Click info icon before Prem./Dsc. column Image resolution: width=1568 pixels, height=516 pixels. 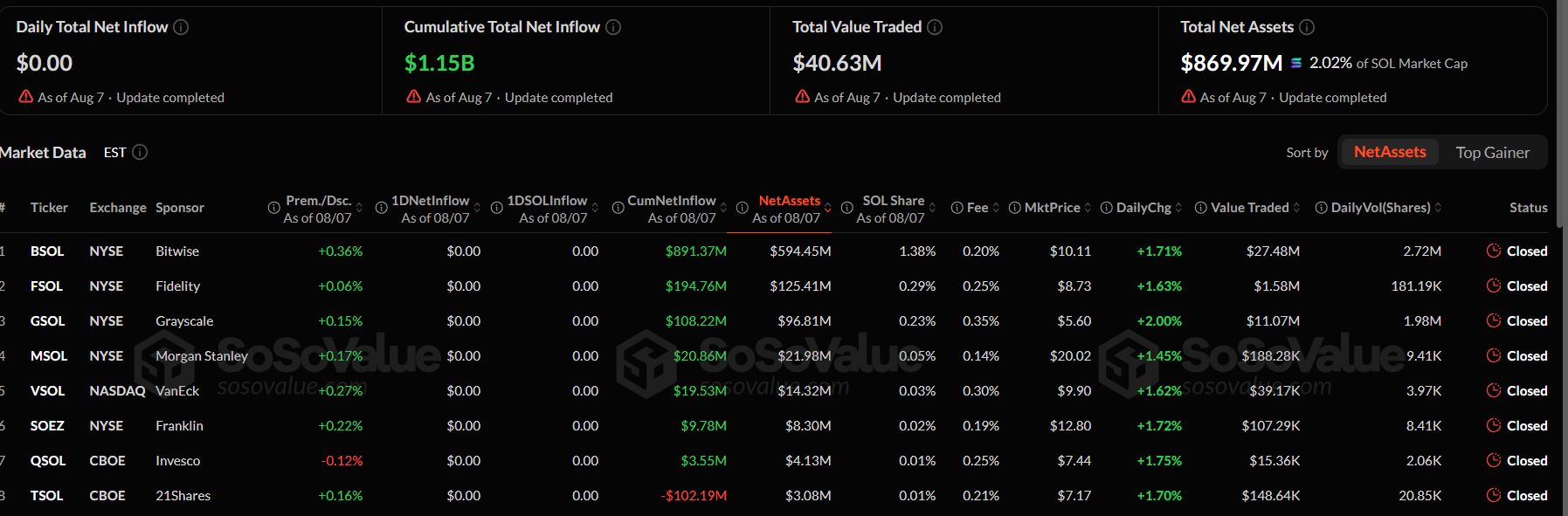(x=273, y=208)
